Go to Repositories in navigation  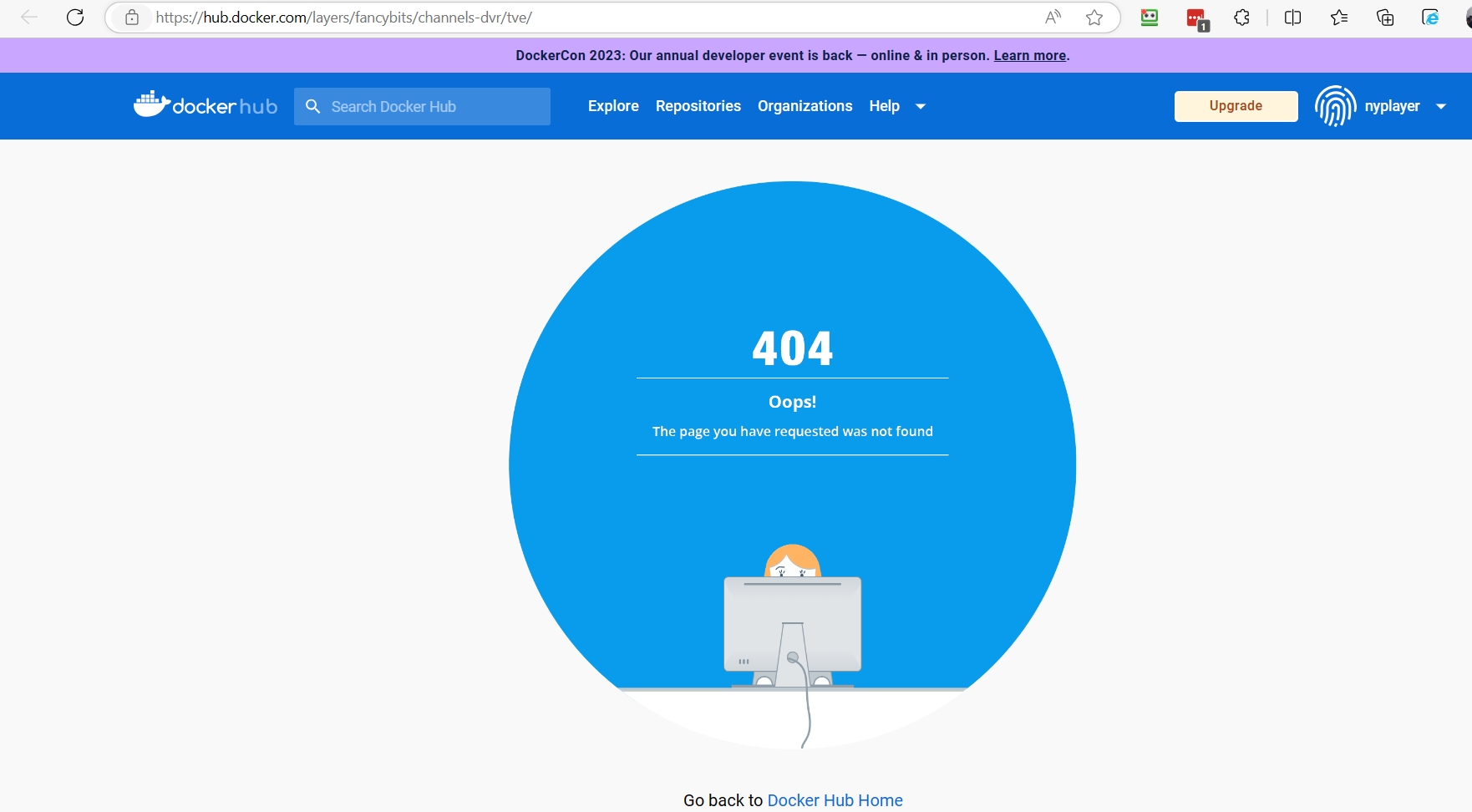click(698, 106)
